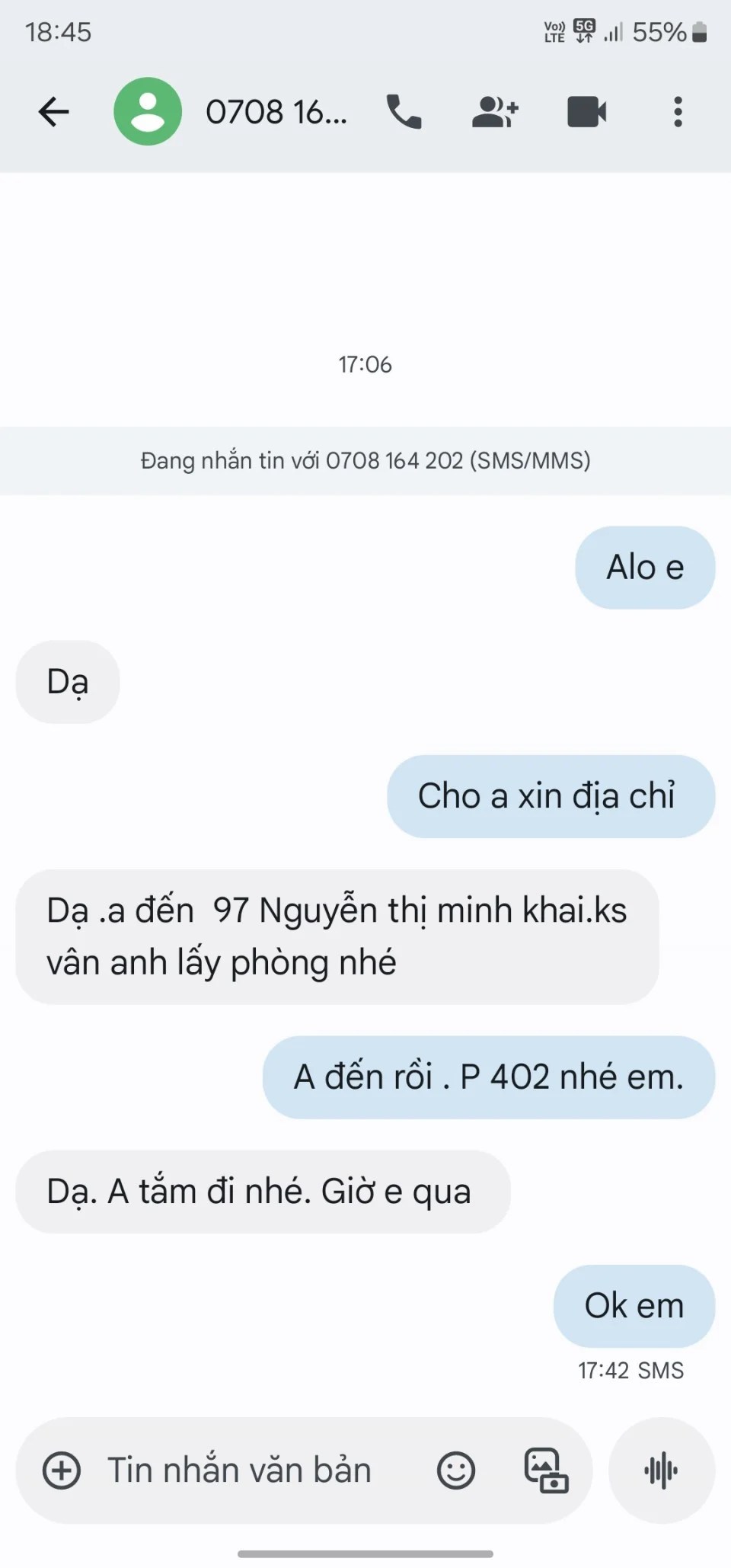This screenshot has width=731, height=1568.
Task: Open the green contact avatar
Action: (148, 111)
